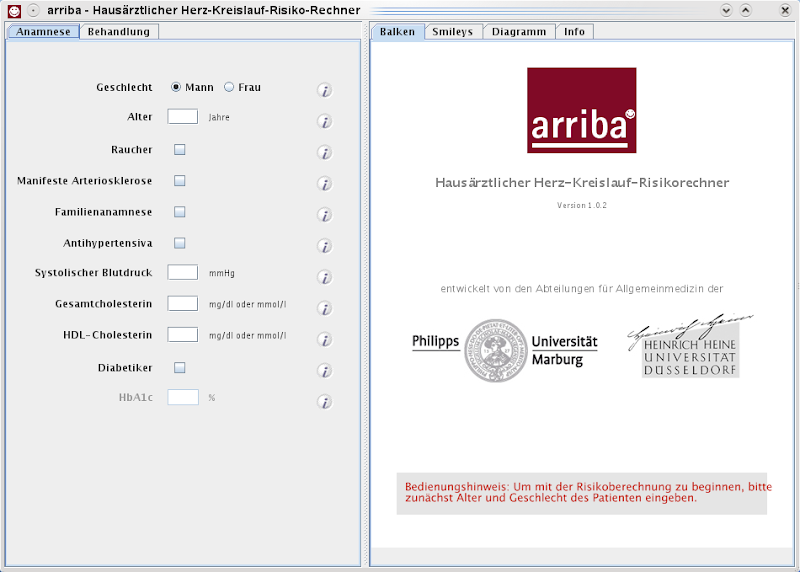The image size is (800, 572).
Task: Click Heinrich Heine Universität Düsseldorf logo
Action: 690,346
